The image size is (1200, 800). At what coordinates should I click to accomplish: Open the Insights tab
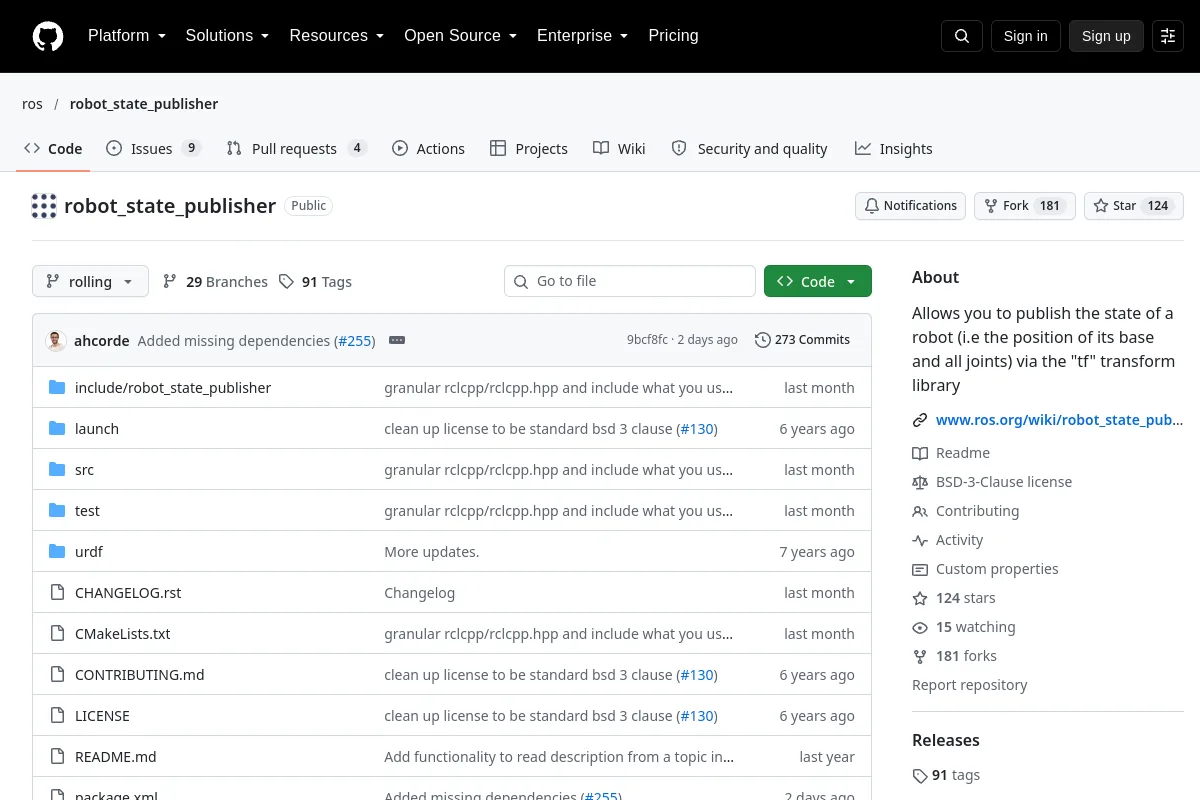(893, 148)
